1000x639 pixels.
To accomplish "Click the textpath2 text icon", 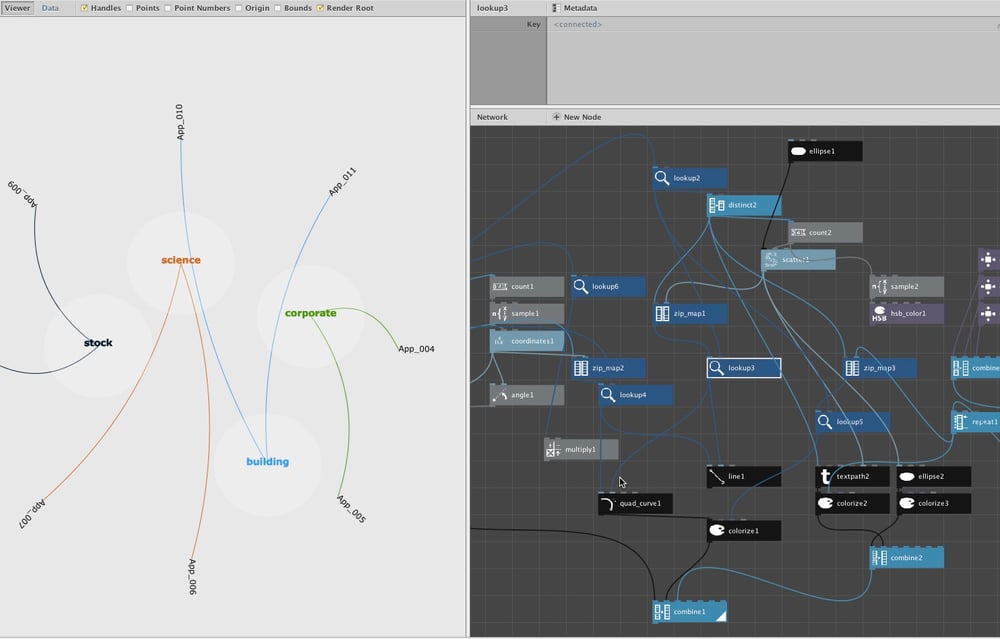I will point(825,476).
